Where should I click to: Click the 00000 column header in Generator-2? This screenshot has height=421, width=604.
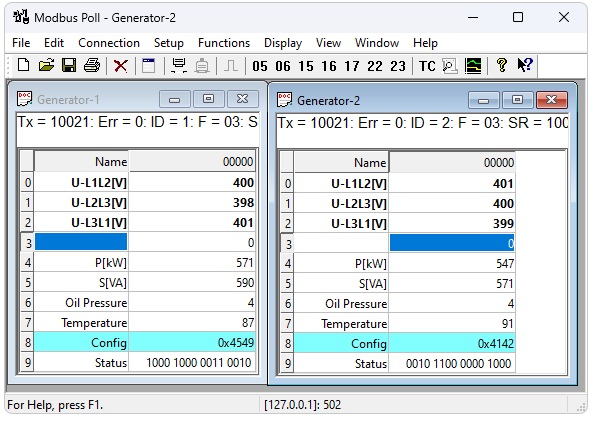(452, 163)
